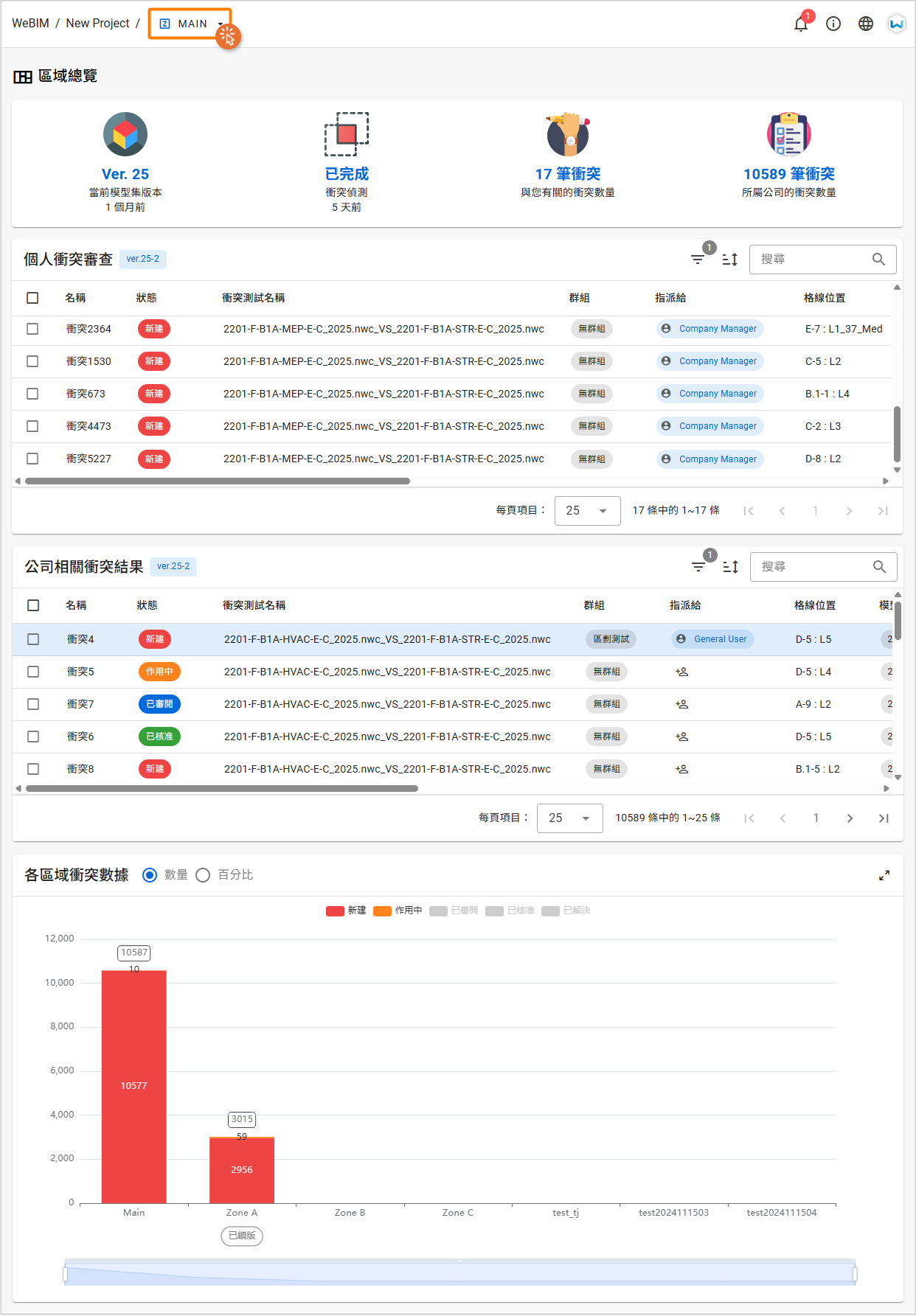The height and width of the screenshot is (1316, 916).
Task: Assign a user to 衝突5
Action: click(x=682, y=672)
